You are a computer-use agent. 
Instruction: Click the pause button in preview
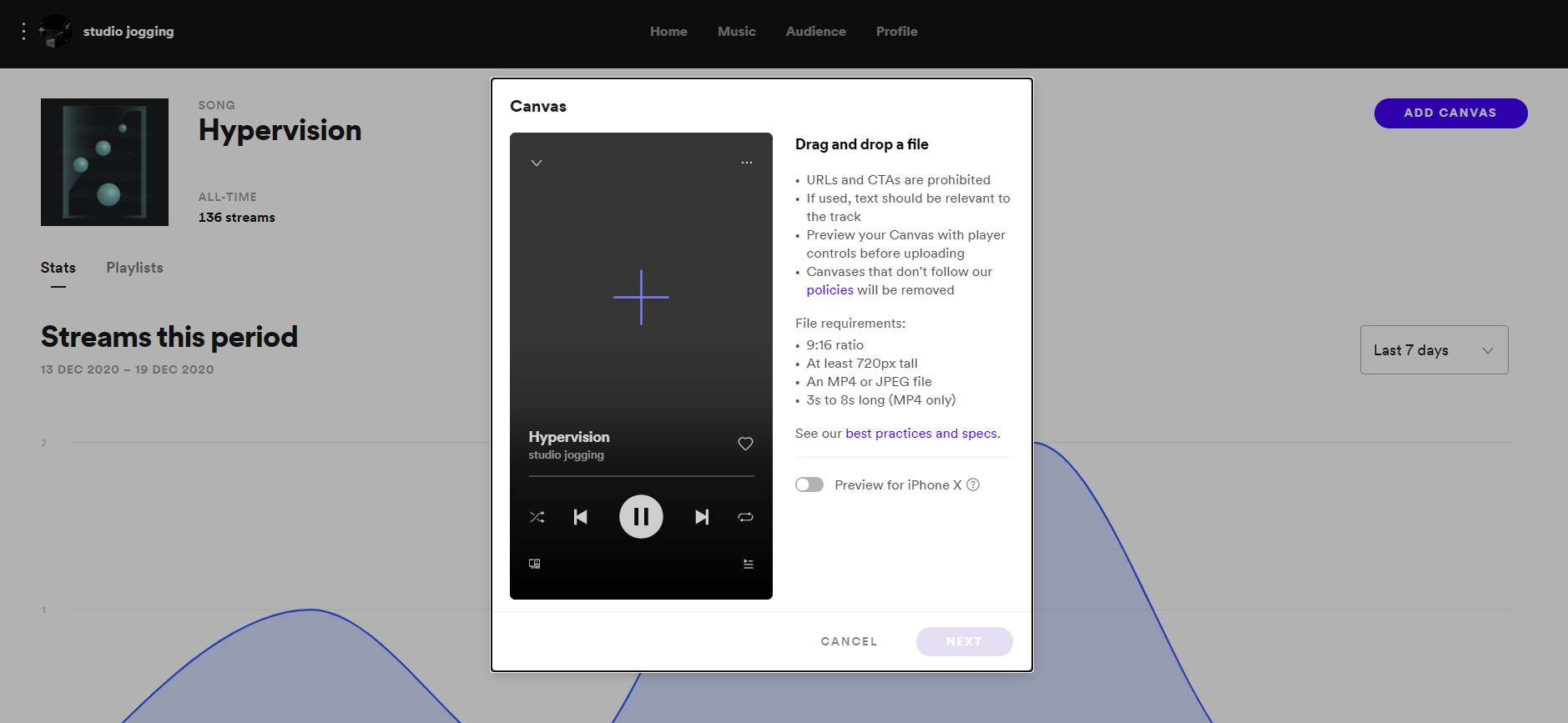click(x=641, y=517)
